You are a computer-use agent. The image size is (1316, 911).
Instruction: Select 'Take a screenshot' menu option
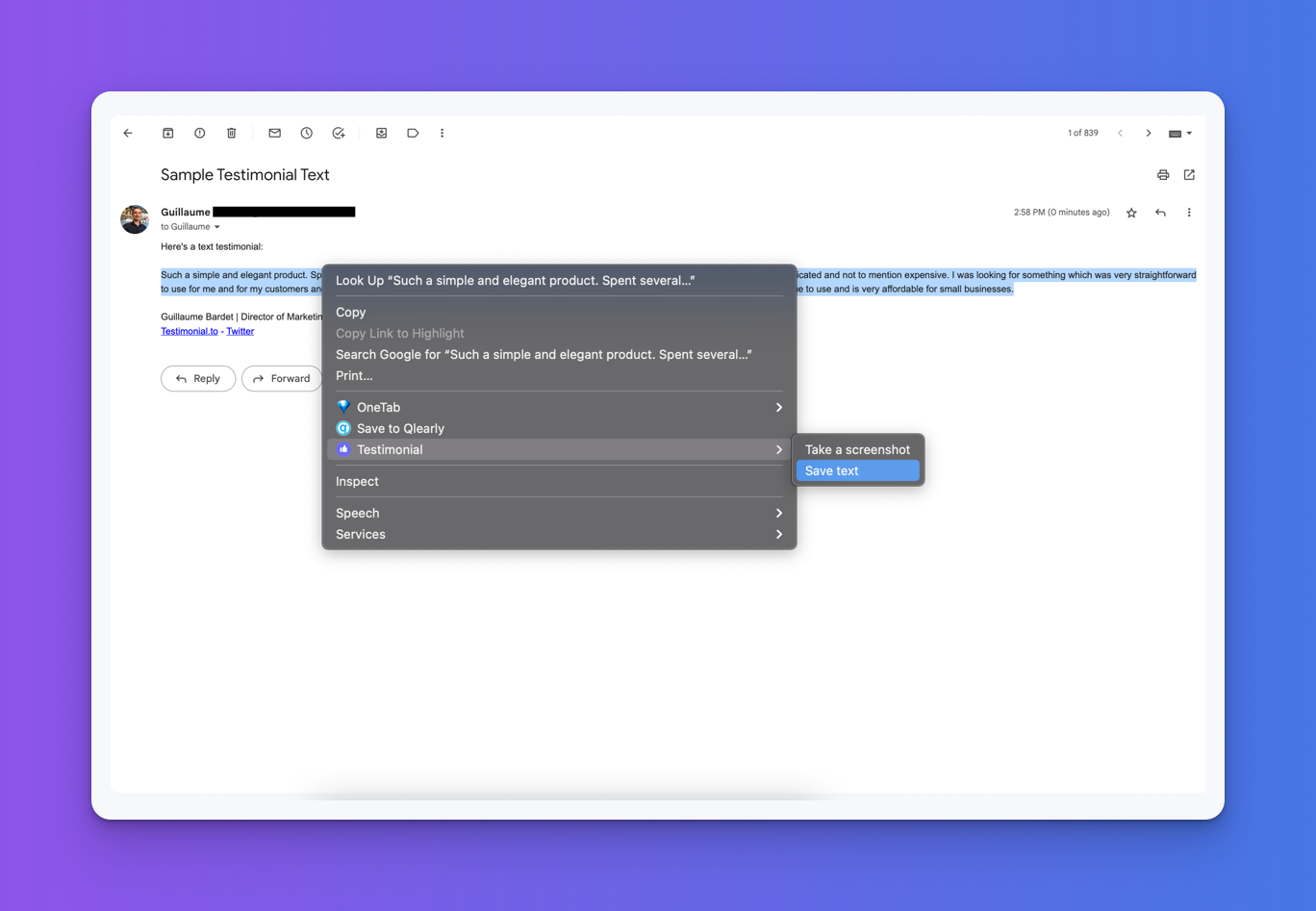click(x=856, y=449)
